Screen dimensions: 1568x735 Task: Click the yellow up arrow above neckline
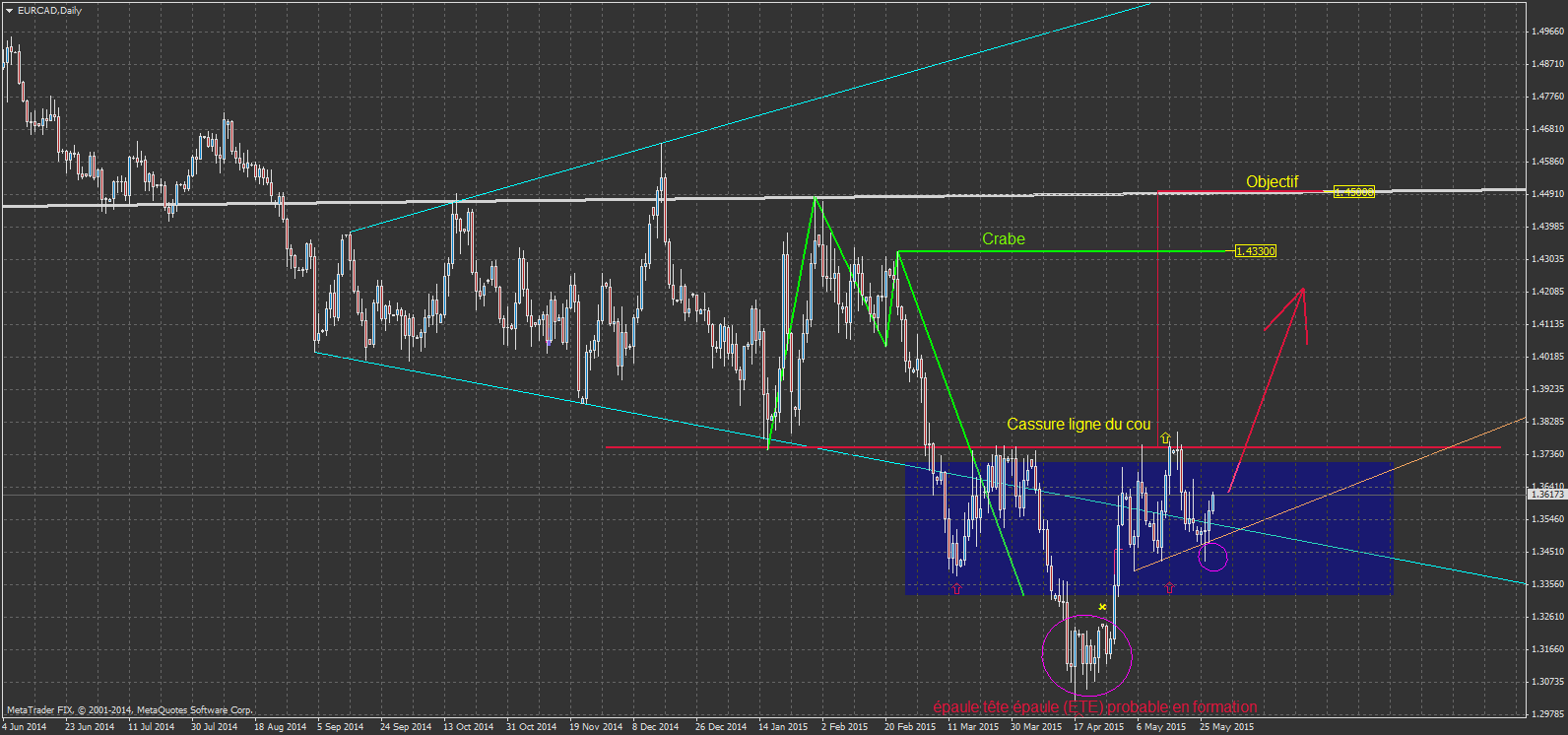coord(1165,437)
